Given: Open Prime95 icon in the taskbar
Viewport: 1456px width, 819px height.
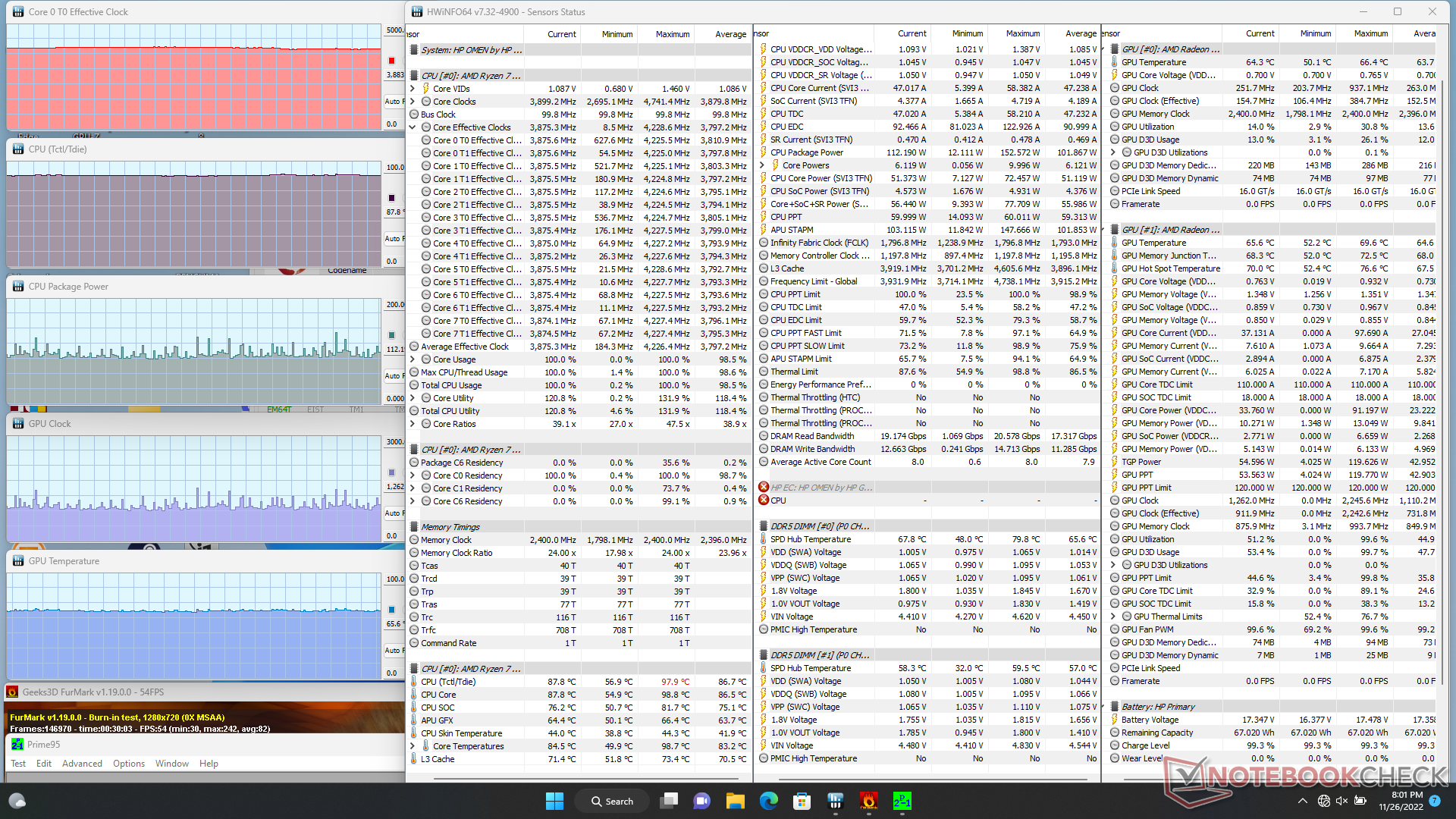Looking at the screenshot, I should tap(902, 801).
